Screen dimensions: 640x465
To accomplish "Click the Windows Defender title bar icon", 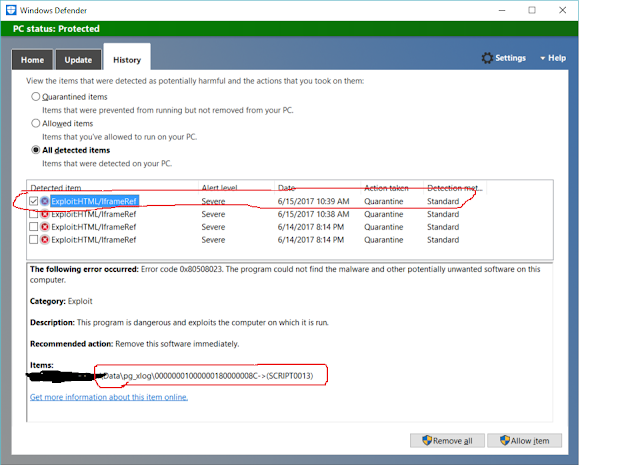I will tap(11, 10).
